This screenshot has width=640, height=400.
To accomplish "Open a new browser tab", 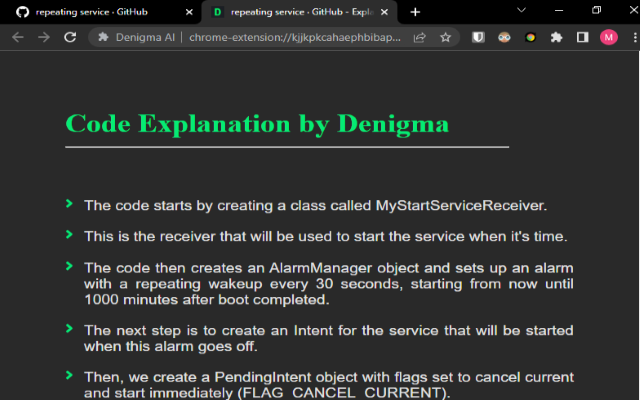I will (x=415, y=12).
